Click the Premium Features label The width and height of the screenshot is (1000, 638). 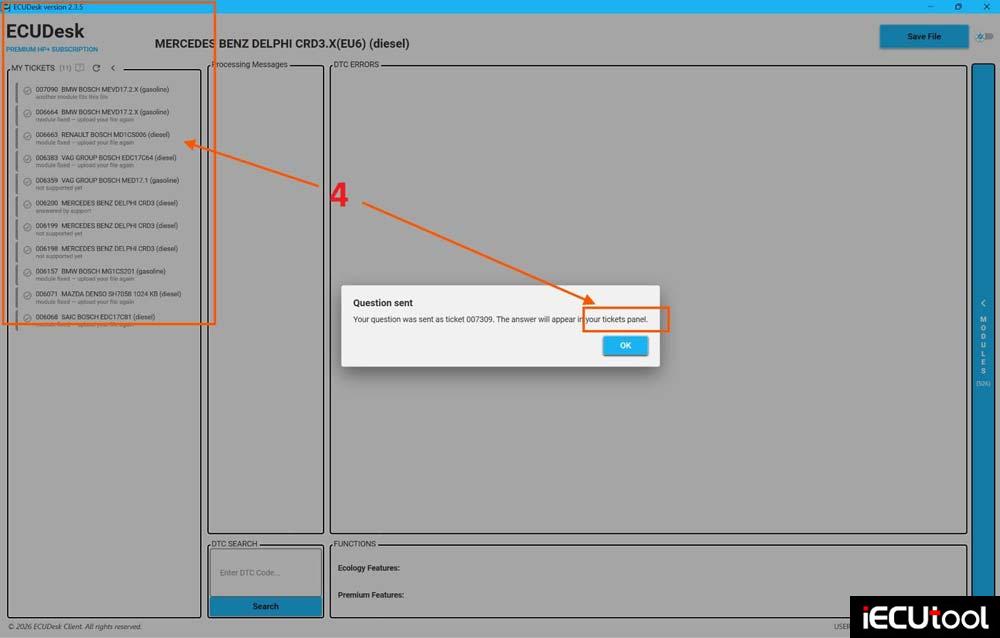click(x=371, y=595)
